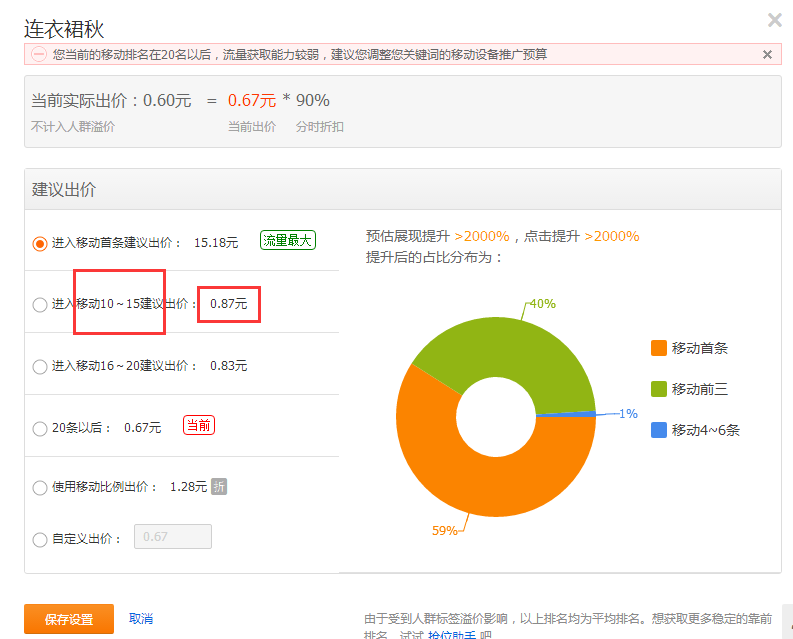
Task: Click the orange 移动首条 legend swatch
Action: tap(658, 348)
